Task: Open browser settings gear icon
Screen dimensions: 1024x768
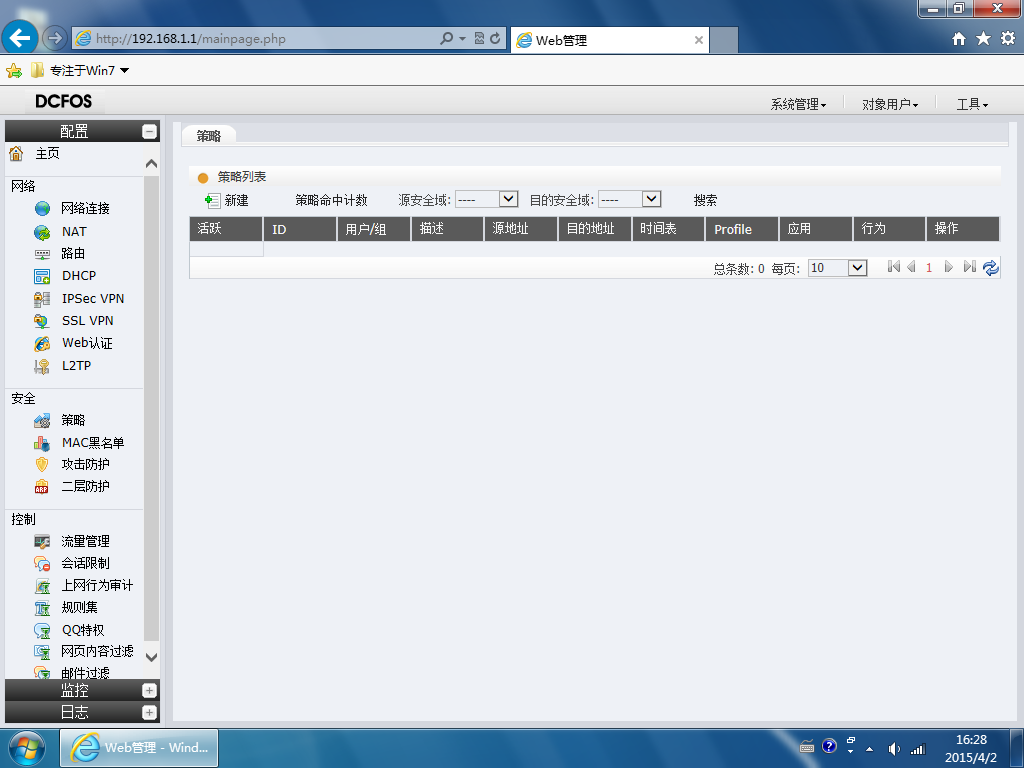Action: point(1008,39)
